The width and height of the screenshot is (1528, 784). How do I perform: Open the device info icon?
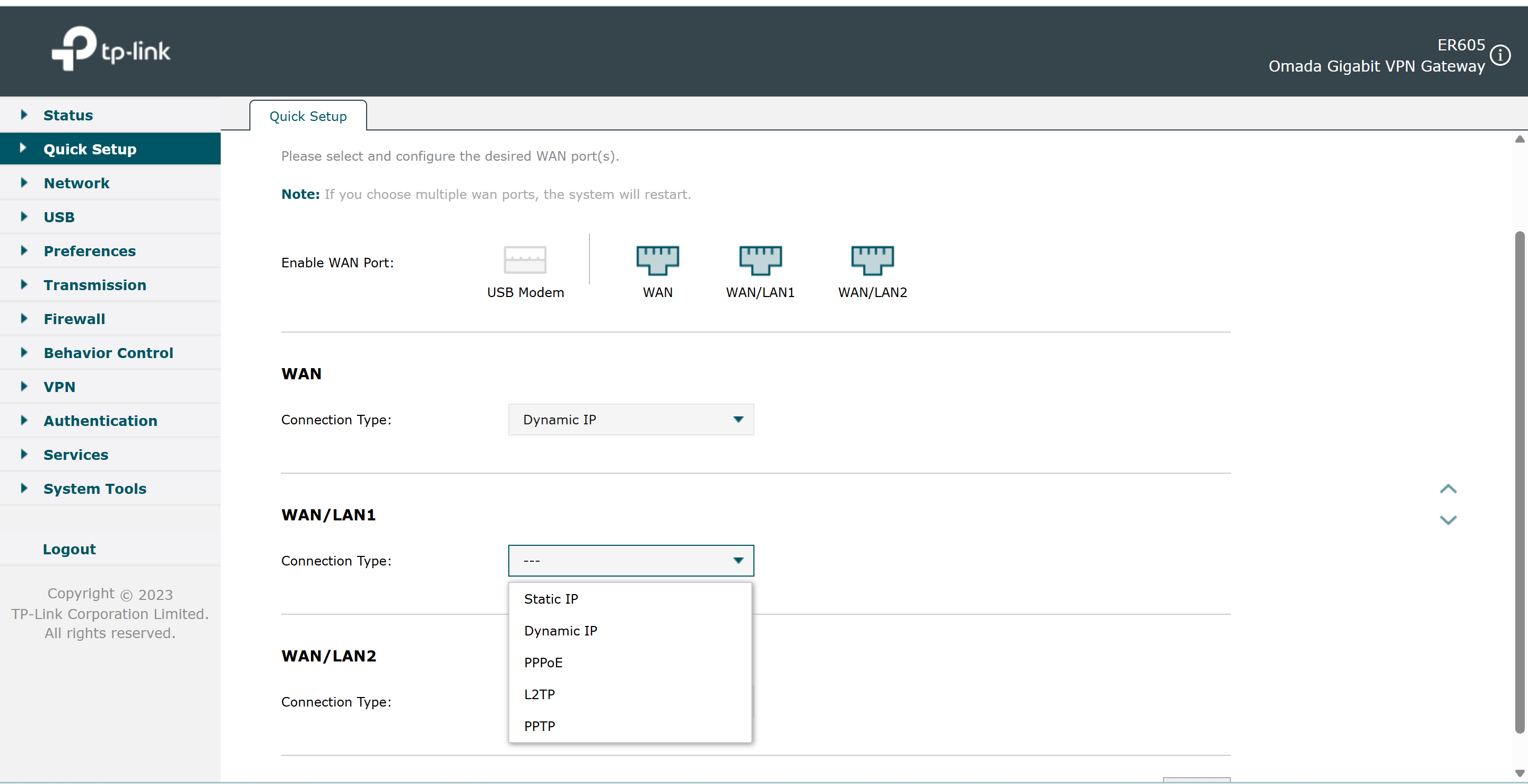tap(1500, 55)
